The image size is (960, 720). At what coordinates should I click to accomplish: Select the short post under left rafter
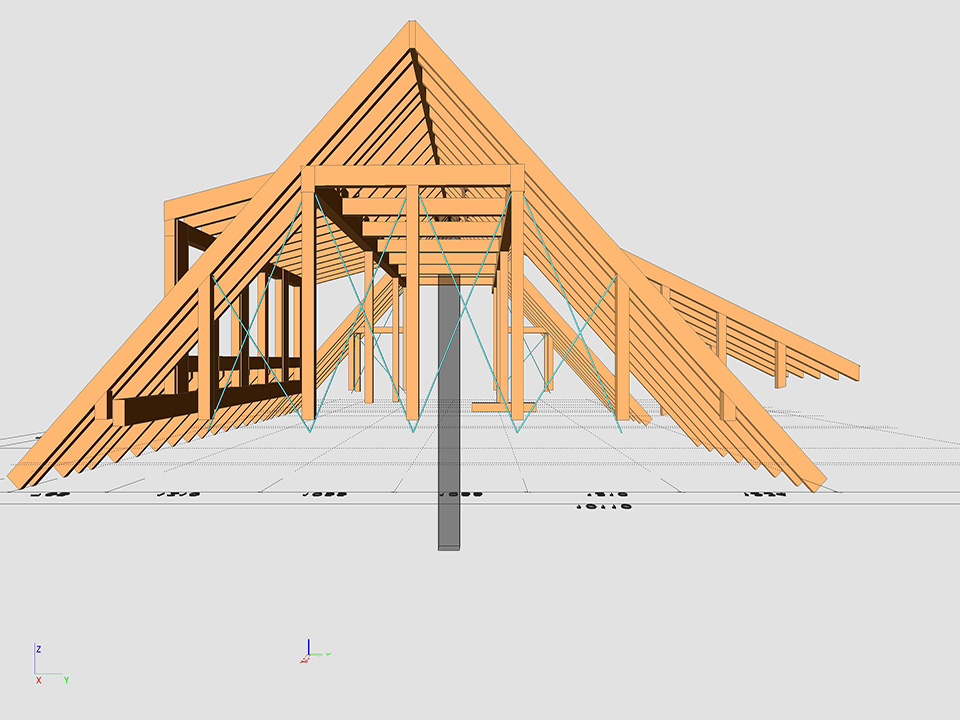coord(205,350)
